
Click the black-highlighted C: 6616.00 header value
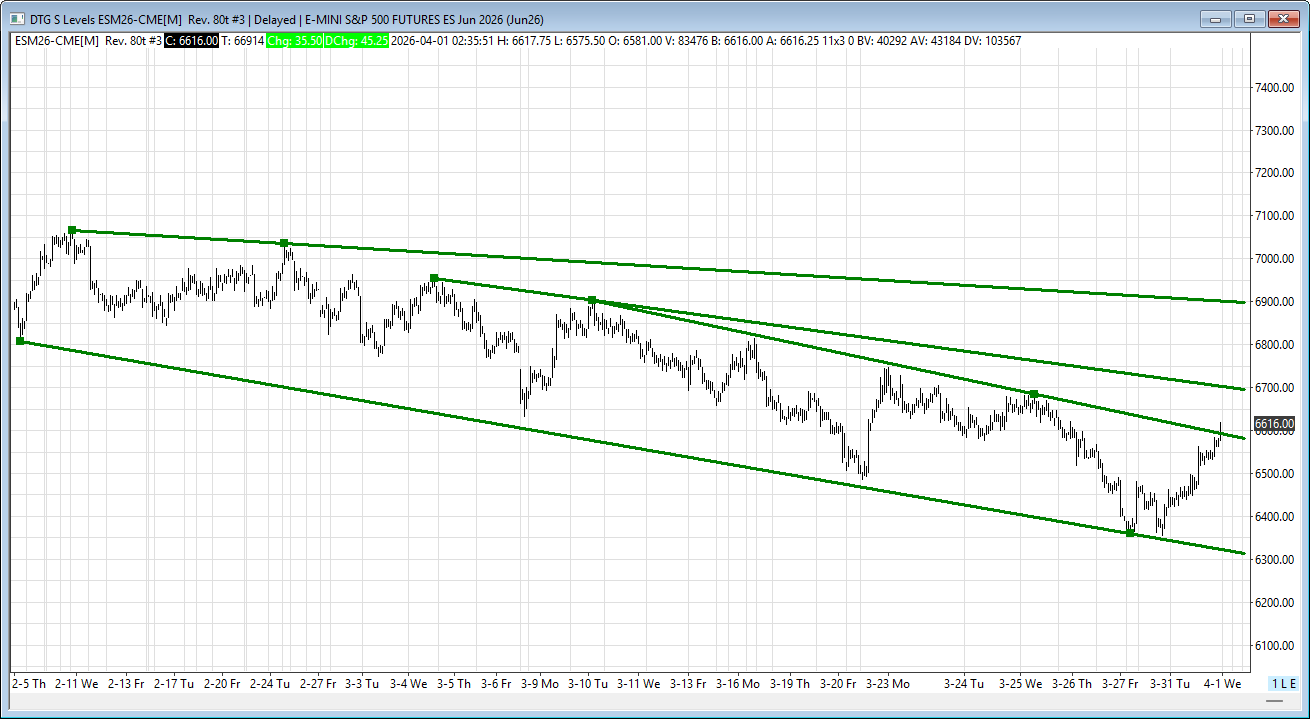(x=191, y=40)
